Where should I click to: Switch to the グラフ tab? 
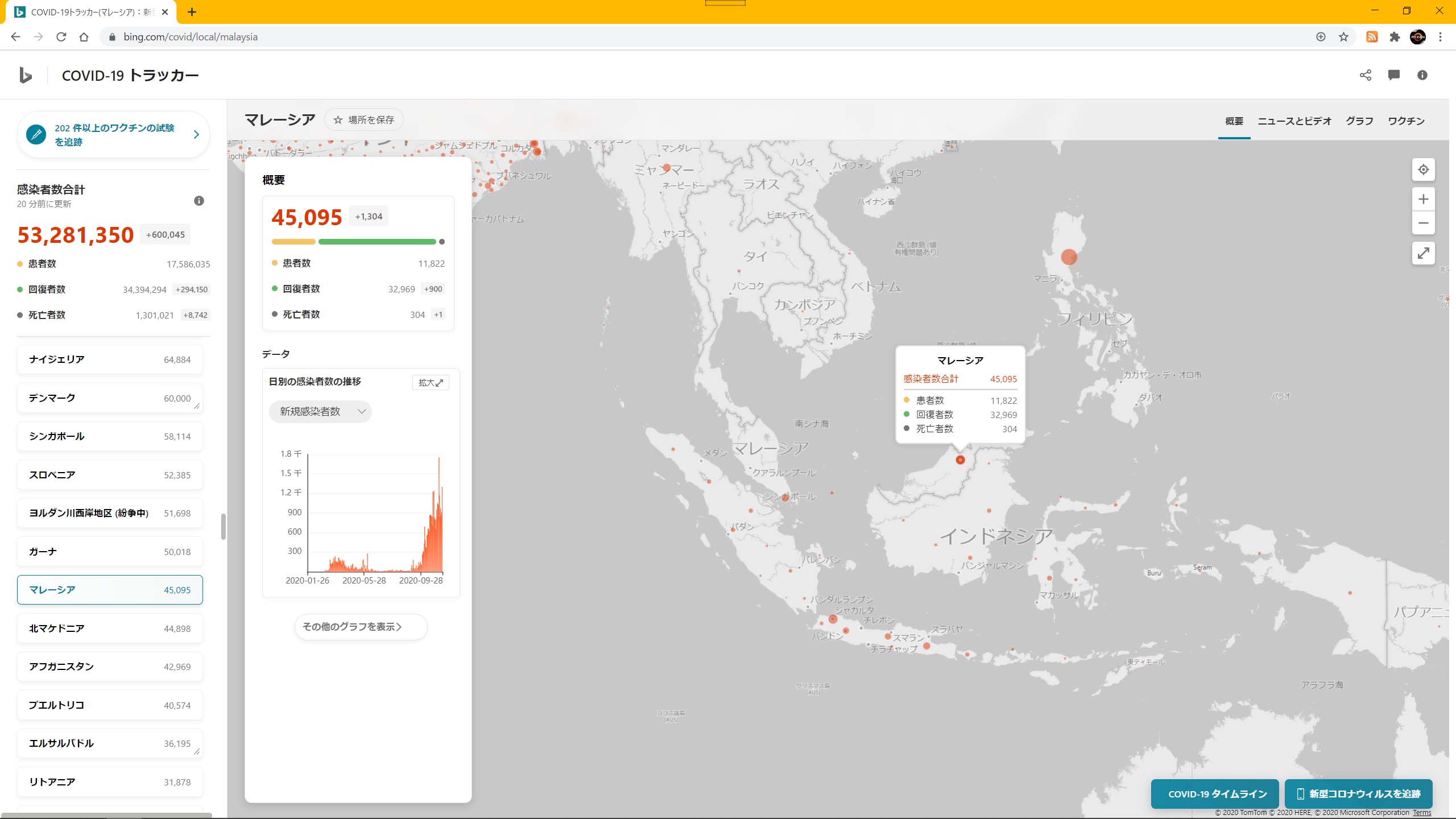[1359, 121]
